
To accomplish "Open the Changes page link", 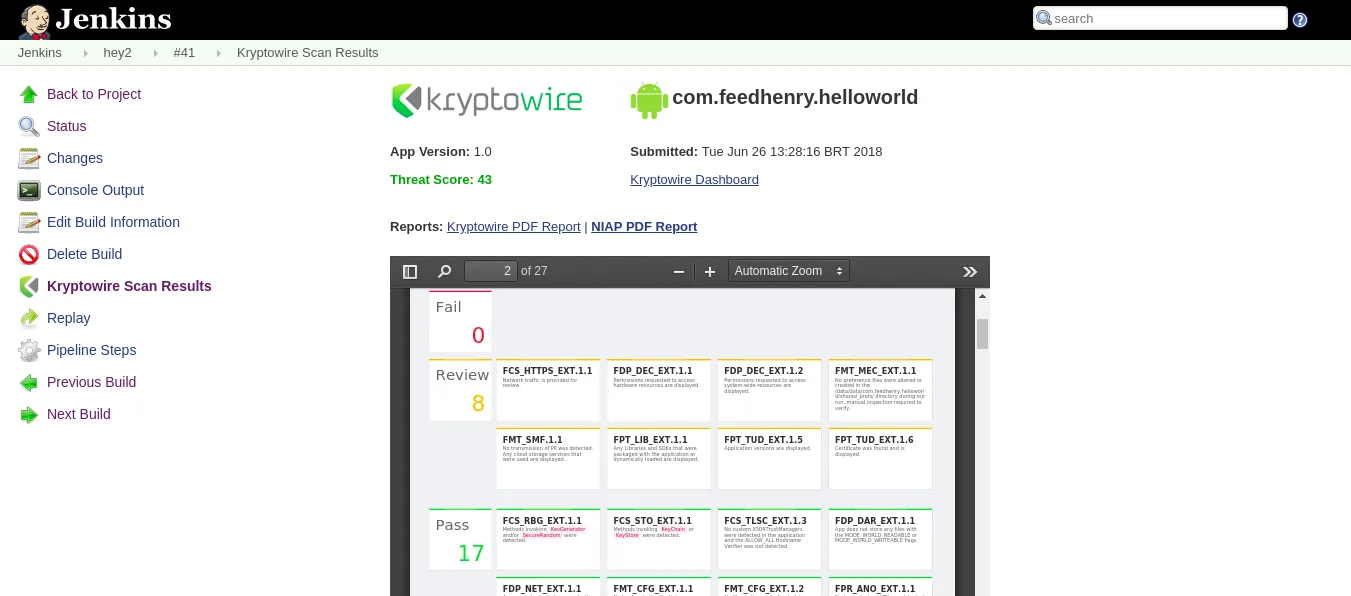I will (x=75, y=158).
